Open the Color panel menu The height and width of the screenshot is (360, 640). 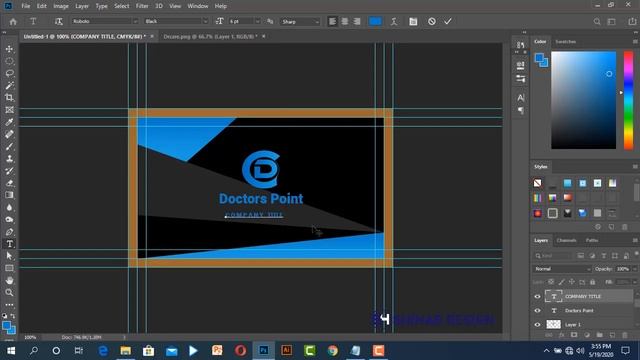[635, 42]
